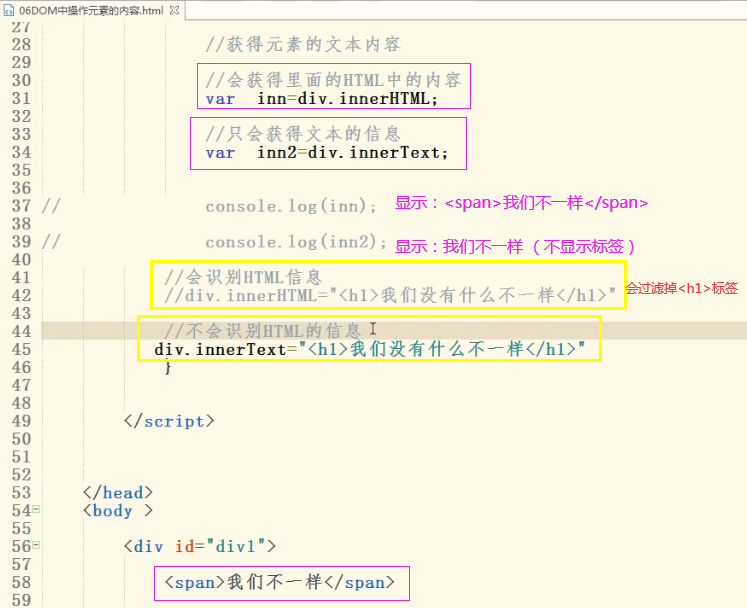Click the comment //不会识别HTML的信息

pyautogui.click(x=262, y=331)
